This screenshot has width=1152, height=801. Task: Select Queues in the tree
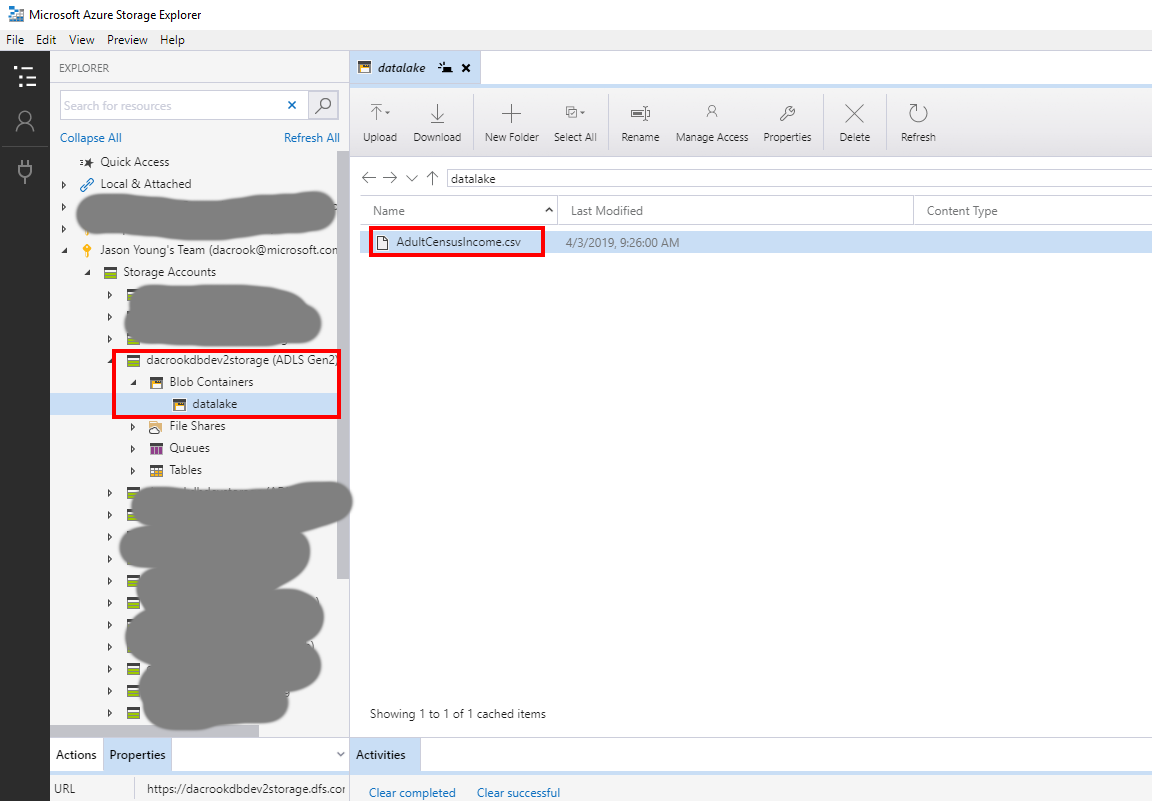tap(190, 448)
